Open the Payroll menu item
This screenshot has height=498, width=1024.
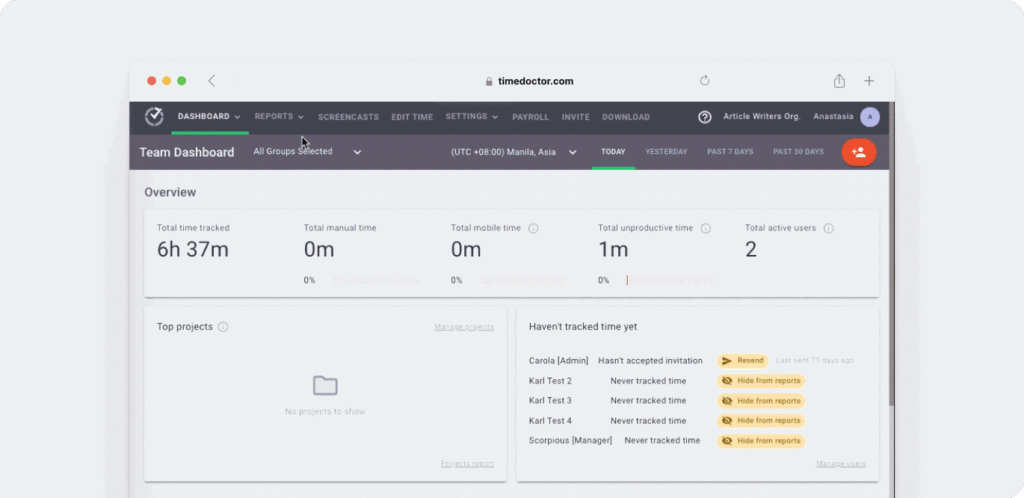pyautogui.click(x=530, y=117)
